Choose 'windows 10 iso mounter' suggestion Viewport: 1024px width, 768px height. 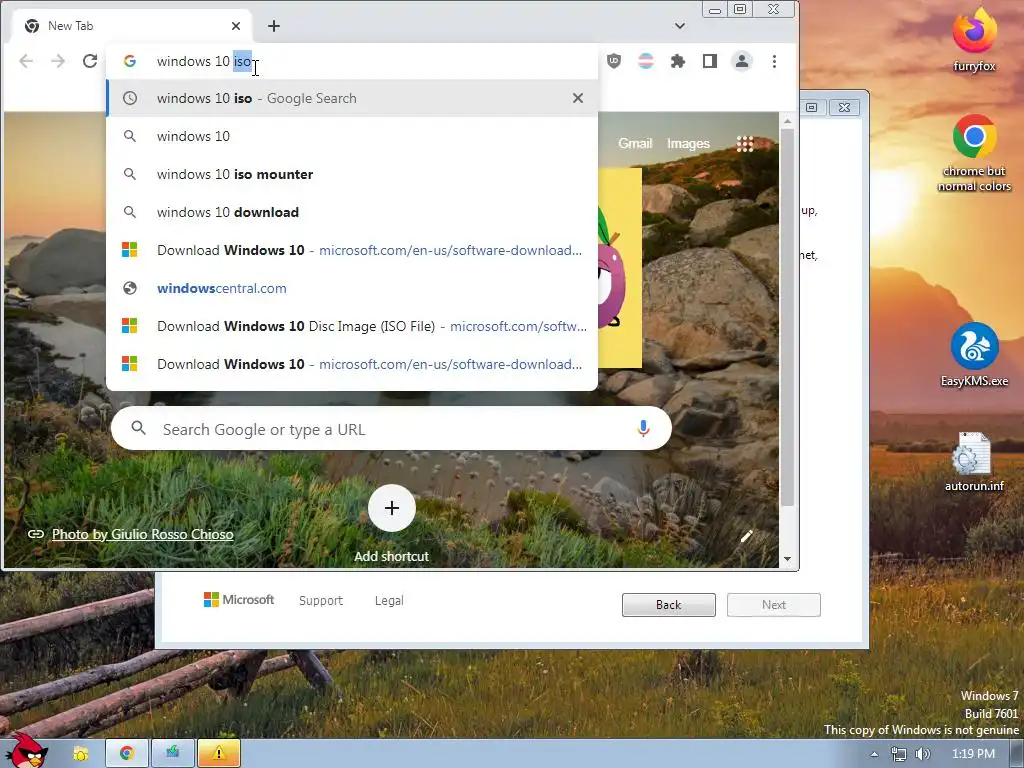point(352,174)
